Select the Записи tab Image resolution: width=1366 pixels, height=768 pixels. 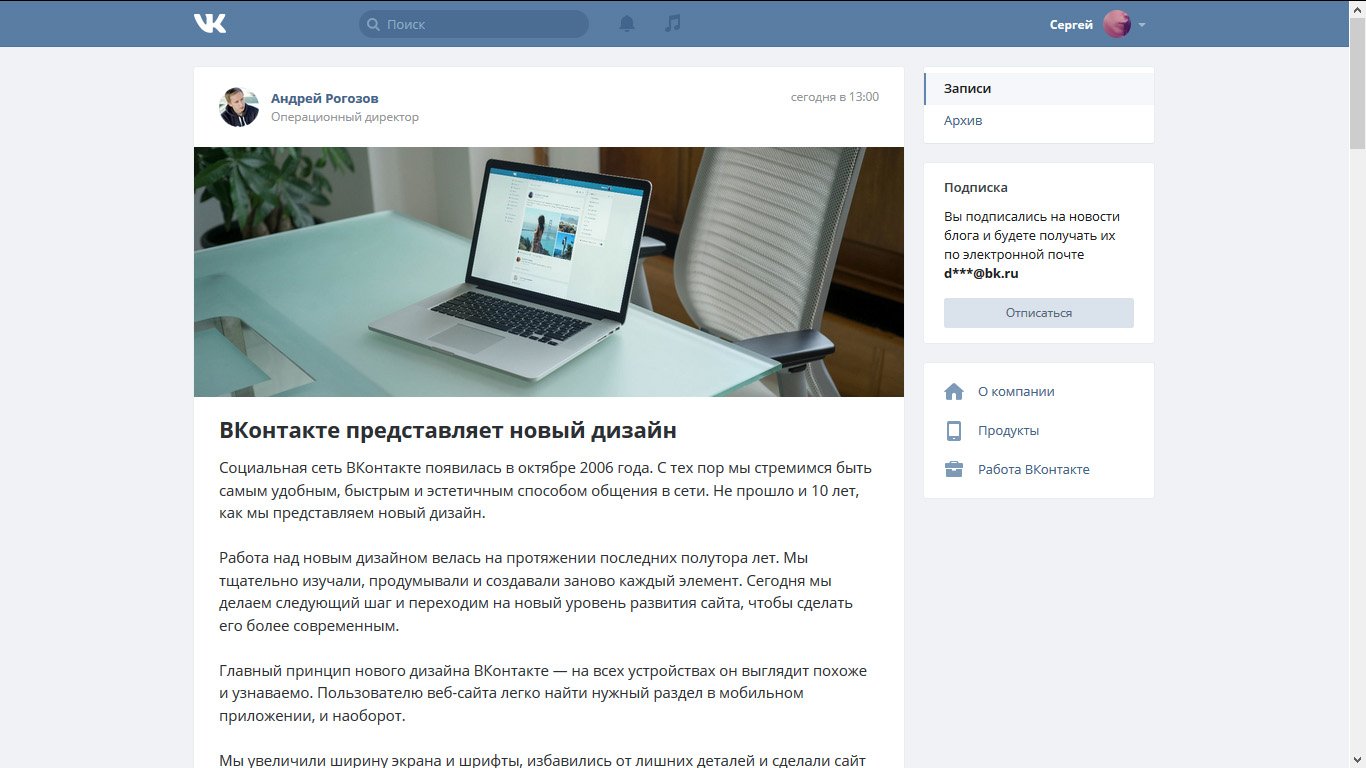pos(1039,88)
